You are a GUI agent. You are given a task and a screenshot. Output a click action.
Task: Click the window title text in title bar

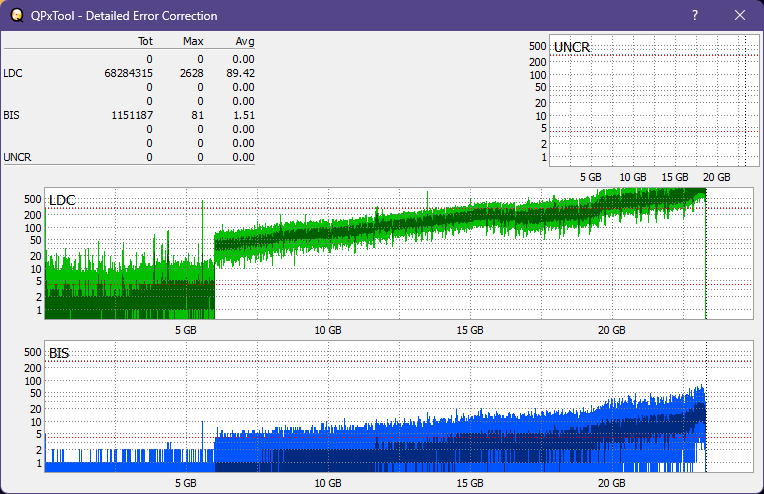pos(125,16)
